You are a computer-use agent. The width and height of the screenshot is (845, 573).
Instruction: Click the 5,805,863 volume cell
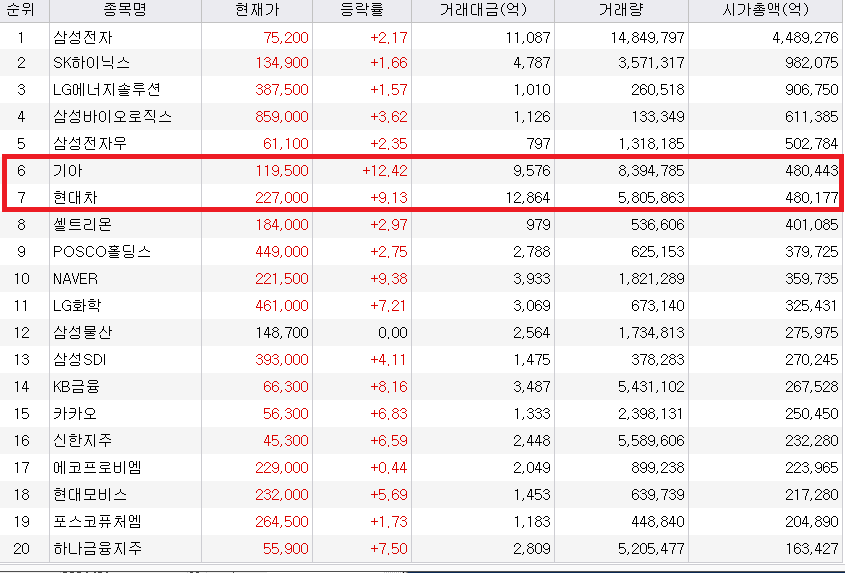click(651, 198)
